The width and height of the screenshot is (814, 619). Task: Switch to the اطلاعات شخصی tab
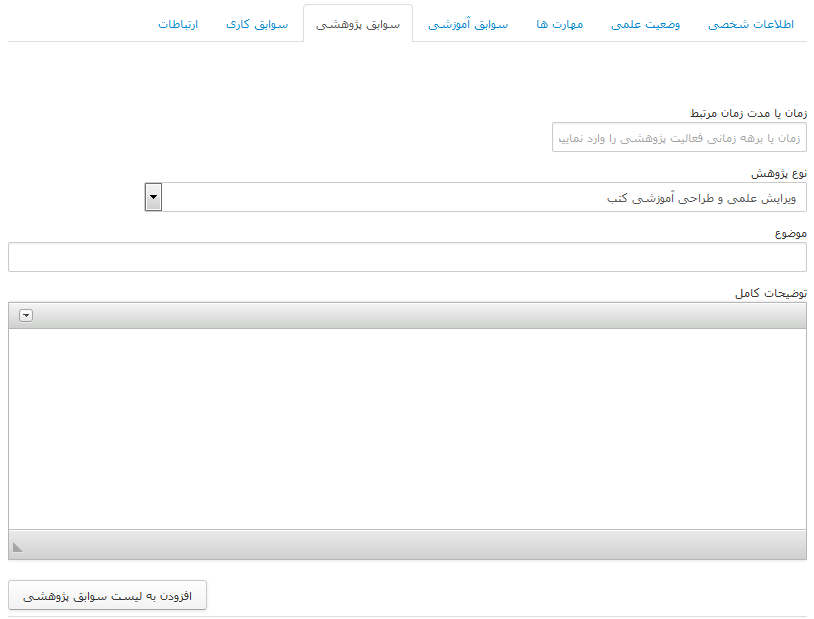750,24
